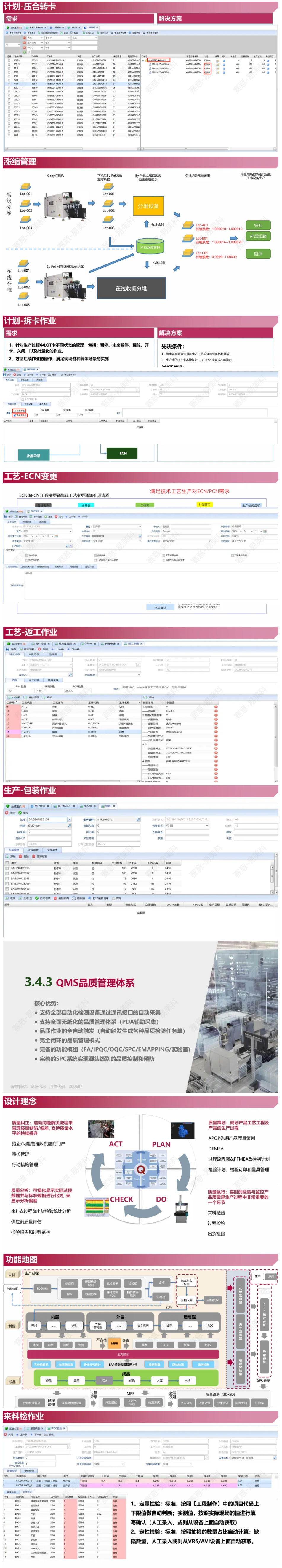Click the 出货 node in green 成品 row
Image resolution: width=282 pixels, height=1568 pixels.
coord(187,1381)
